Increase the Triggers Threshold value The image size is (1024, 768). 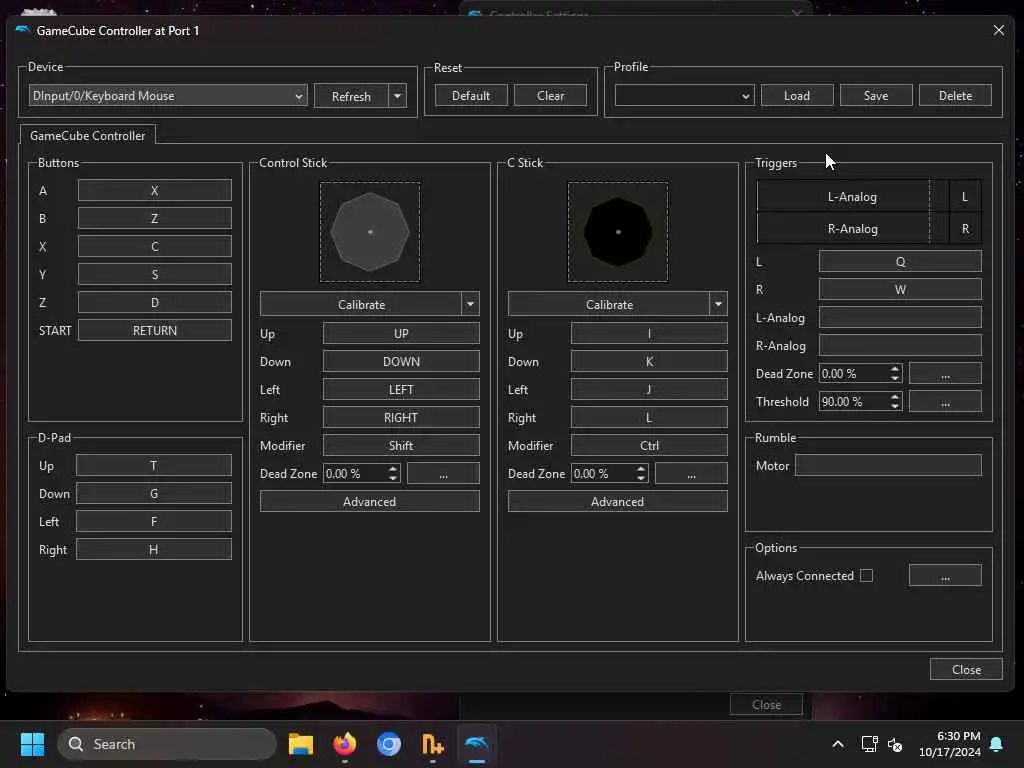(895, 397)
